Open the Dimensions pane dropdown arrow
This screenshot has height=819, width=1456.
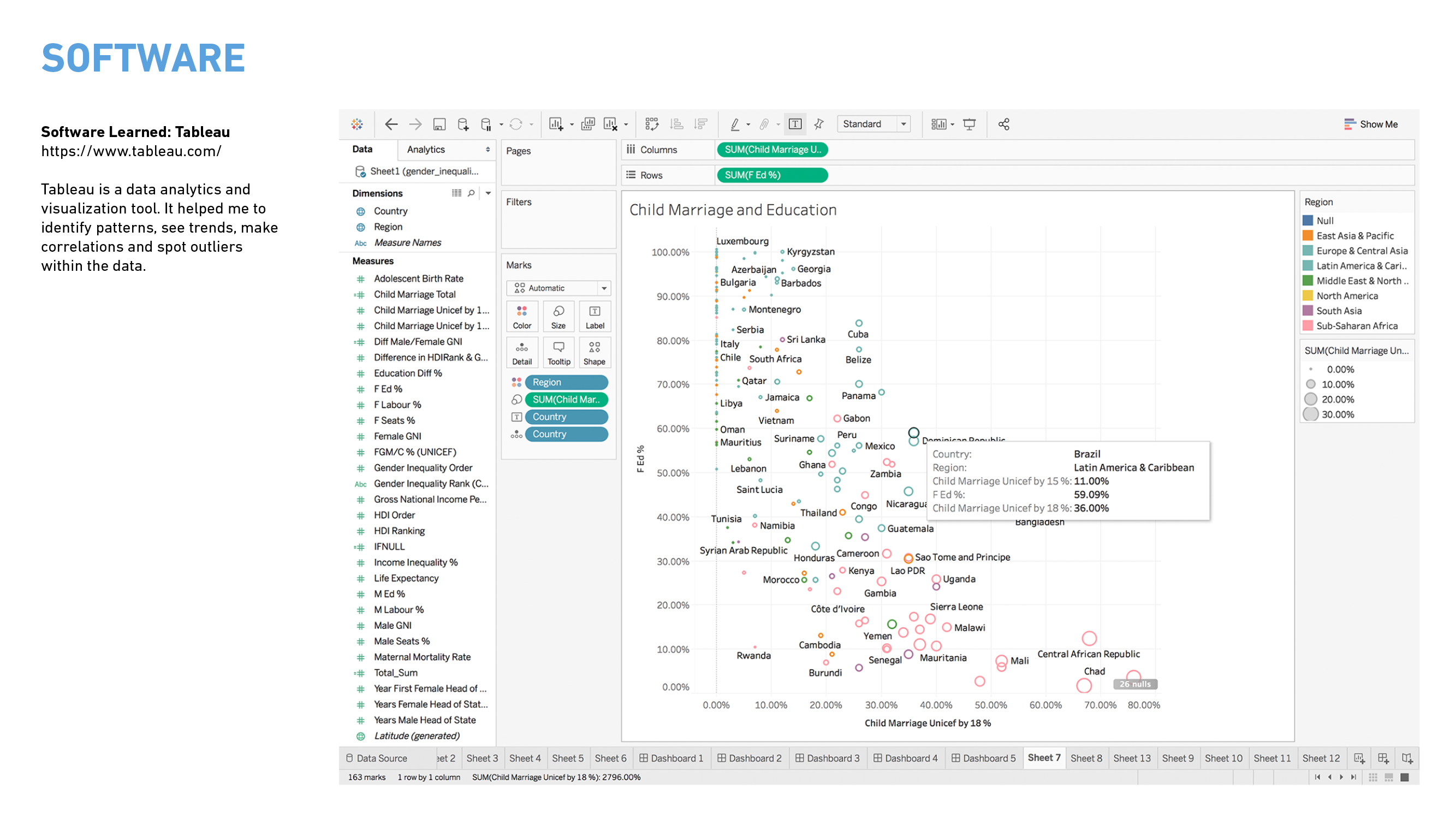[x=489, y=193]
